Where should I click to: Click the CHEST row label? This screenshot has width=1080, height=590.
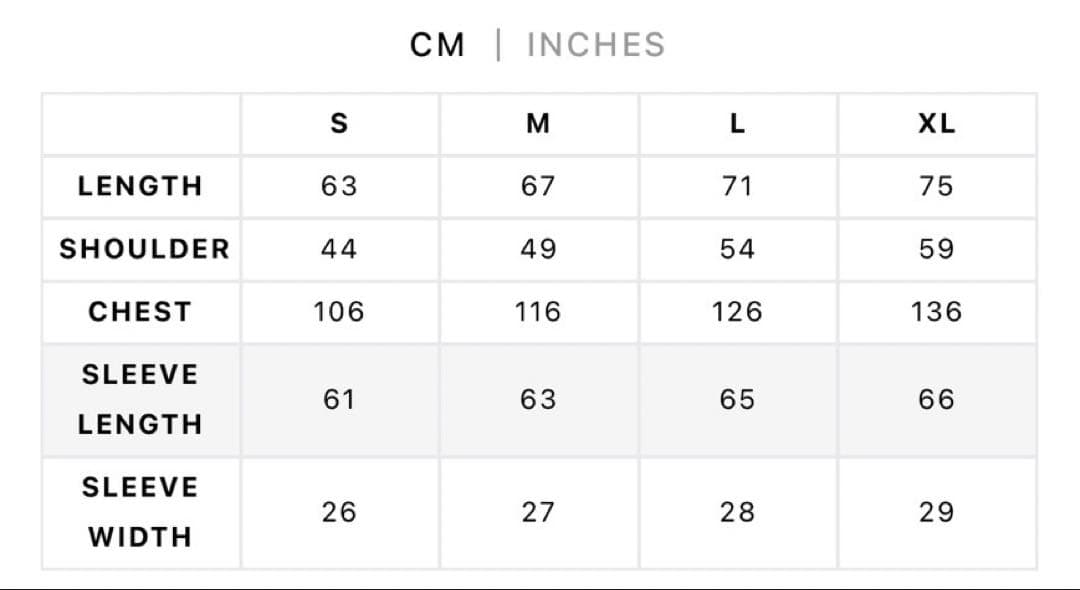point(140,312)
